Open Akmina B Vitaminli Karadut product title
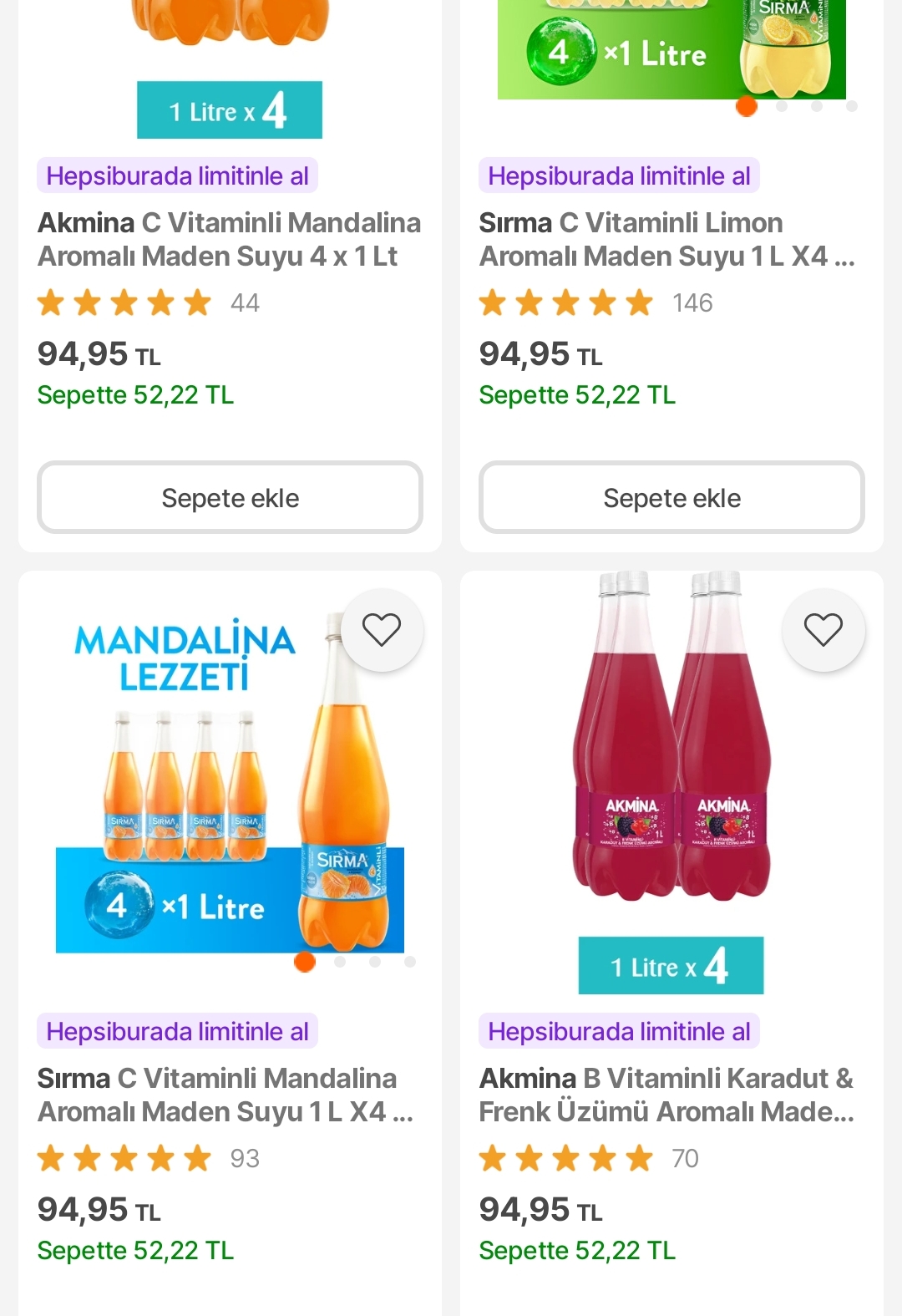The image size is (902, 1316). point(666,1095)
